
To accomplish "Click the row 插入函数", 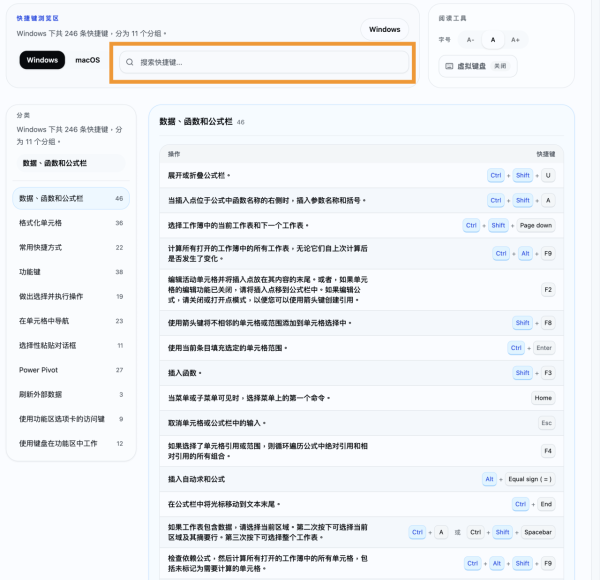I will pyautogui.click(x=361, y=373).
